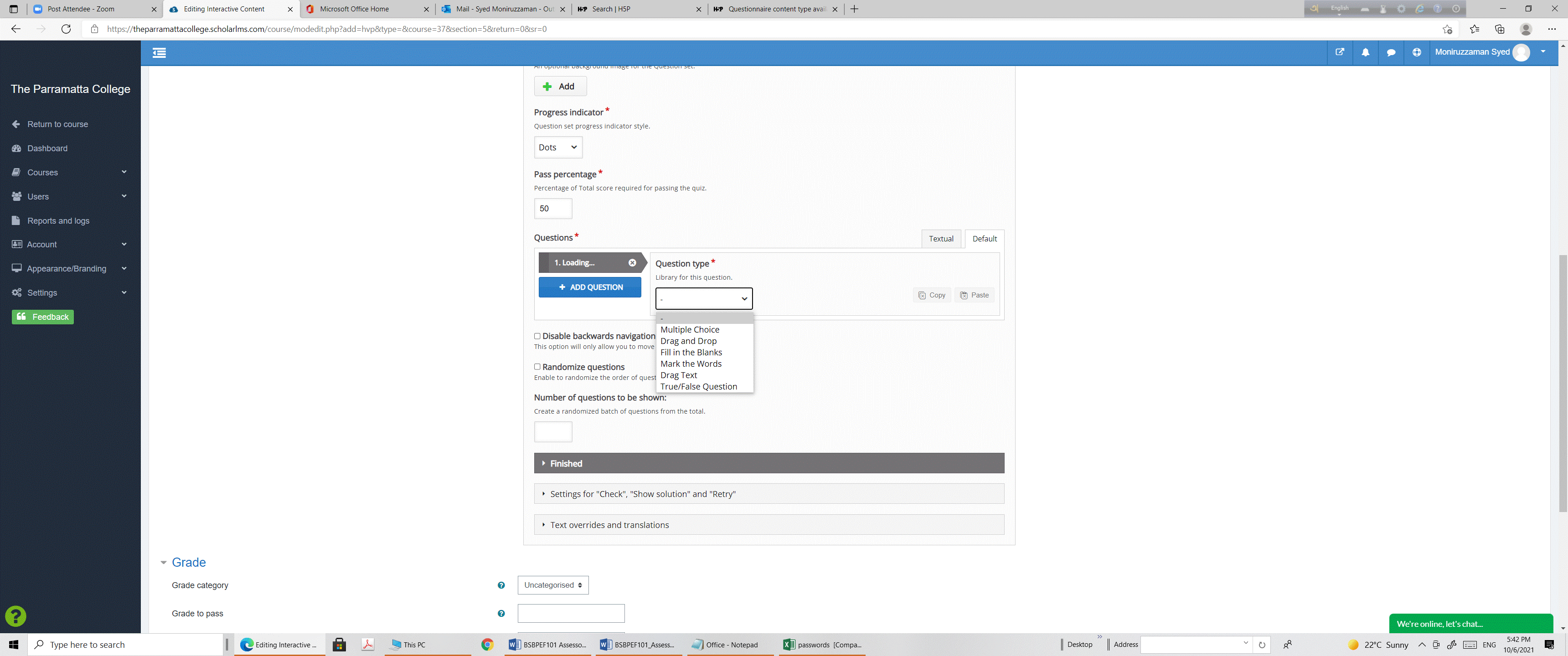Expand the Settings sidebar menu
1568x656 pixels.
pos(70,293)
